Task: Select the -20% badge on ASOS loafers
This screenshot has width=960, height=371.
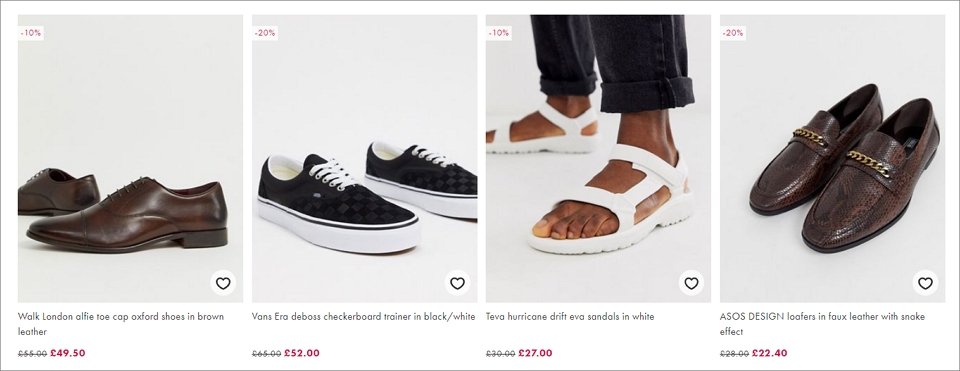Action: point(733,33)
